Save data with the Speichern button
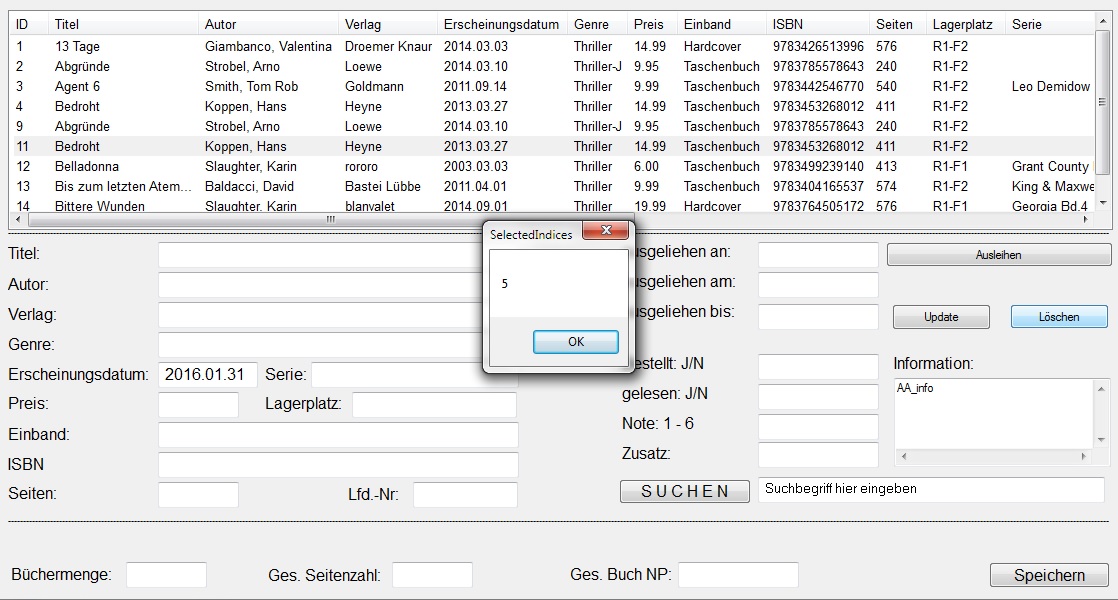The width and height of the screenshot is (1118, 600). [1048, 575]
